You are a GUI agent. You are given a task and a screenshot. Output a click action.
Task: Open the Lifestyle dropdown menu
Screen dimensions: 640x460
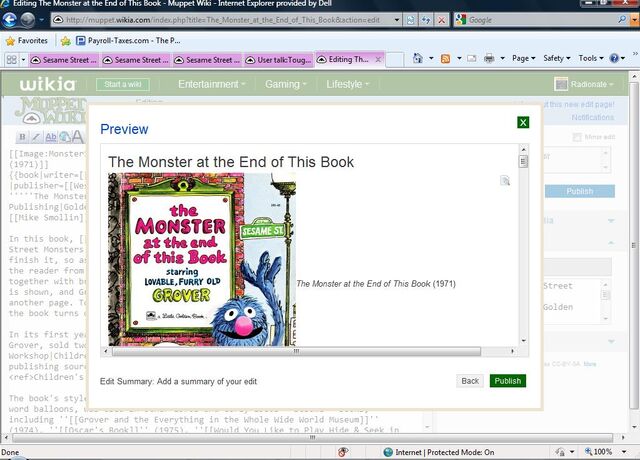347,84
